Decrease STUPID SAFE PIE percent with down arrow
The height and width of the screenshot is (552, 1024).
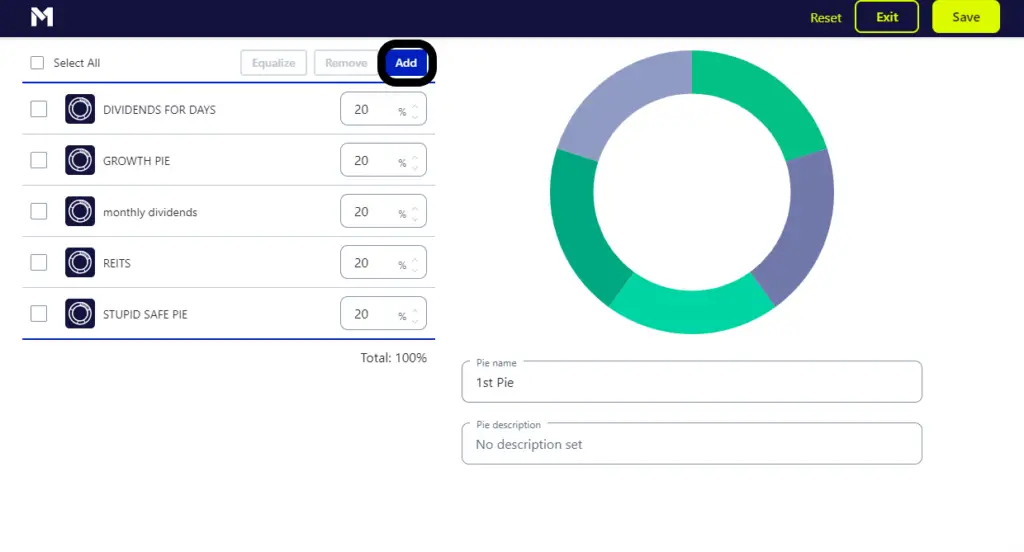(x=415, y=320)
